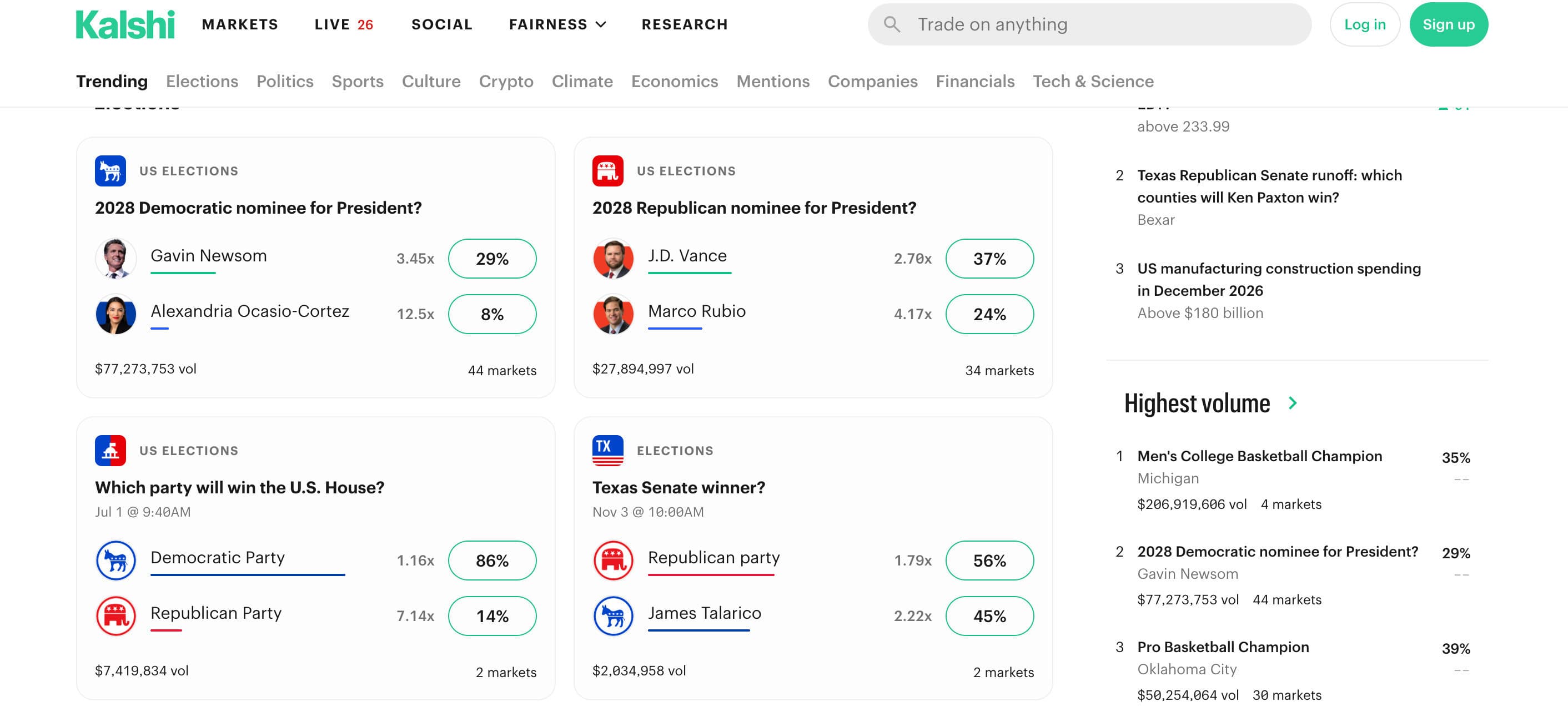Click the Log in button
Screen dimensions: 1568x727
(x=1364, y=24)
